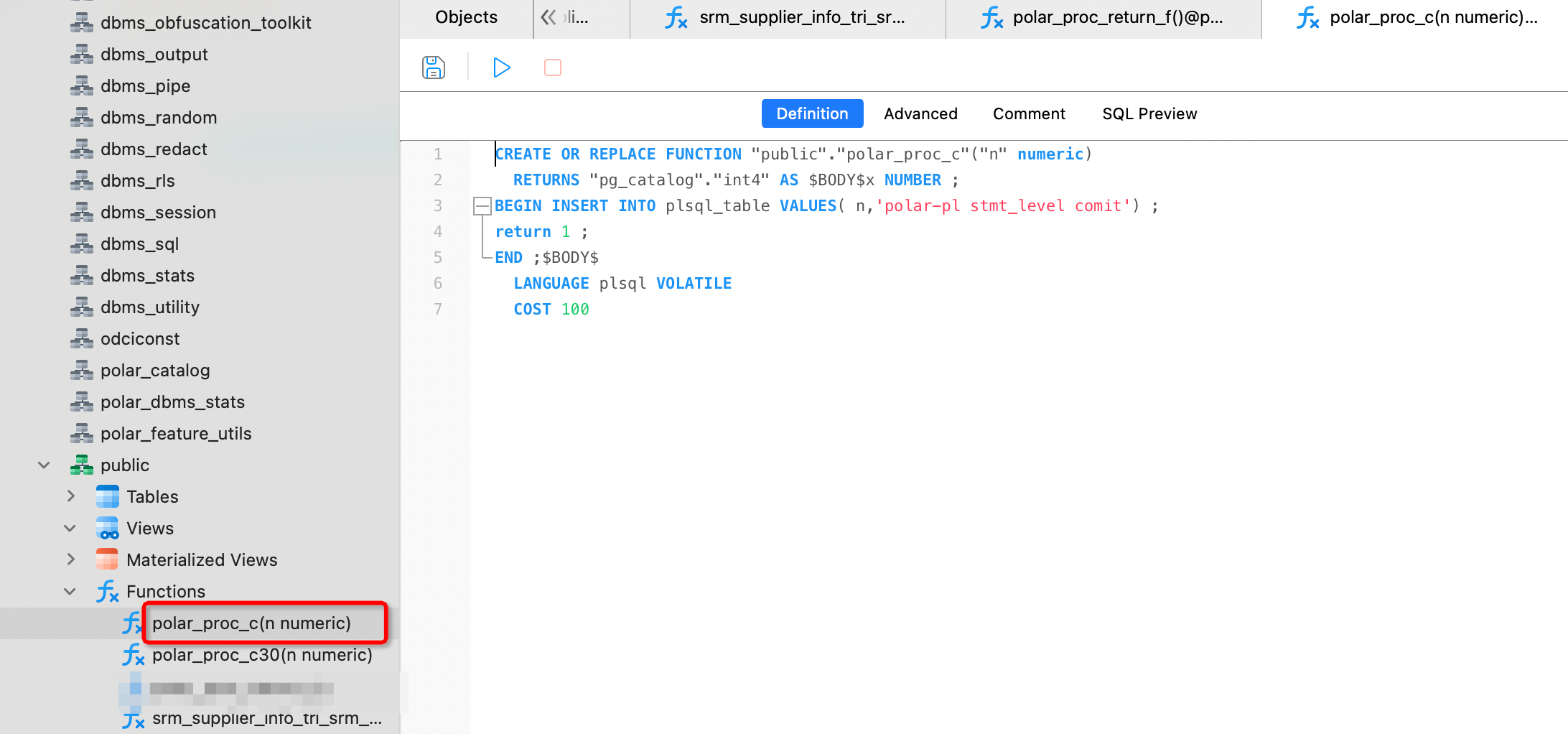Click the 'VOLATILE' keyword in the code

[694, 284]
